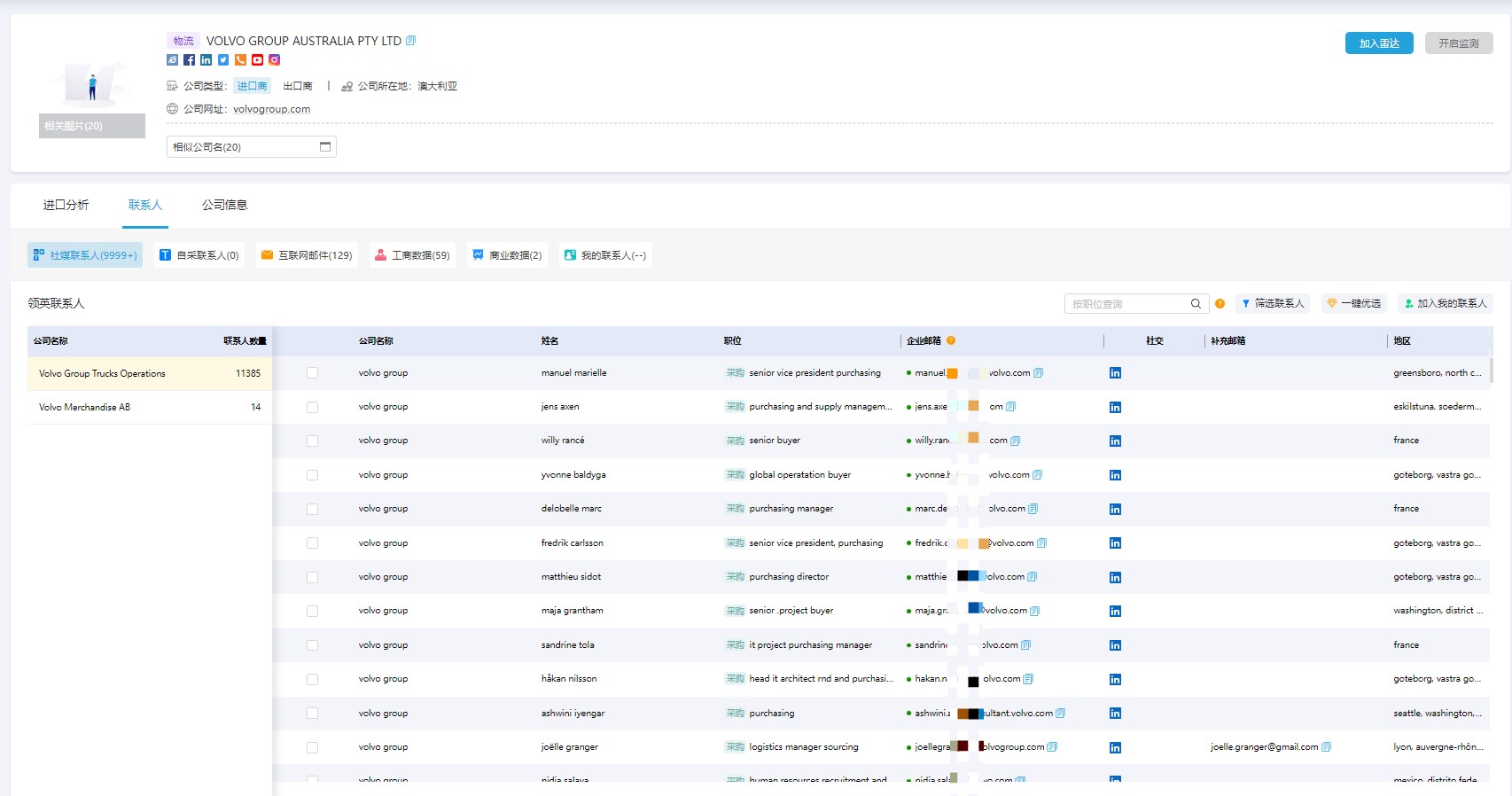Open LinkedIn profile of sandrine tola
The height and width of the screenshot is (796, 1512).
point(1115,645)
